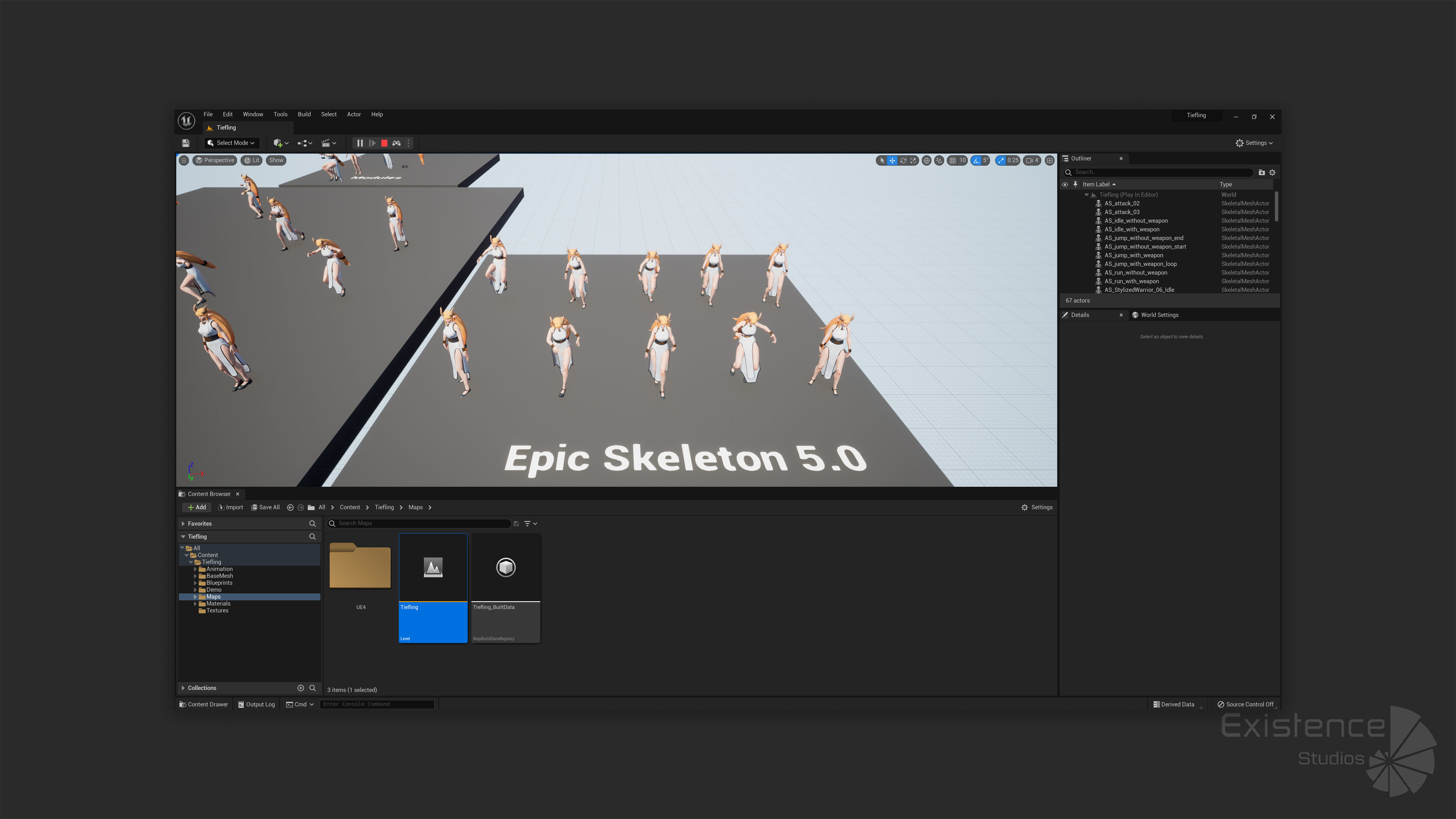Select the rotate transform tool

(903, 160)
